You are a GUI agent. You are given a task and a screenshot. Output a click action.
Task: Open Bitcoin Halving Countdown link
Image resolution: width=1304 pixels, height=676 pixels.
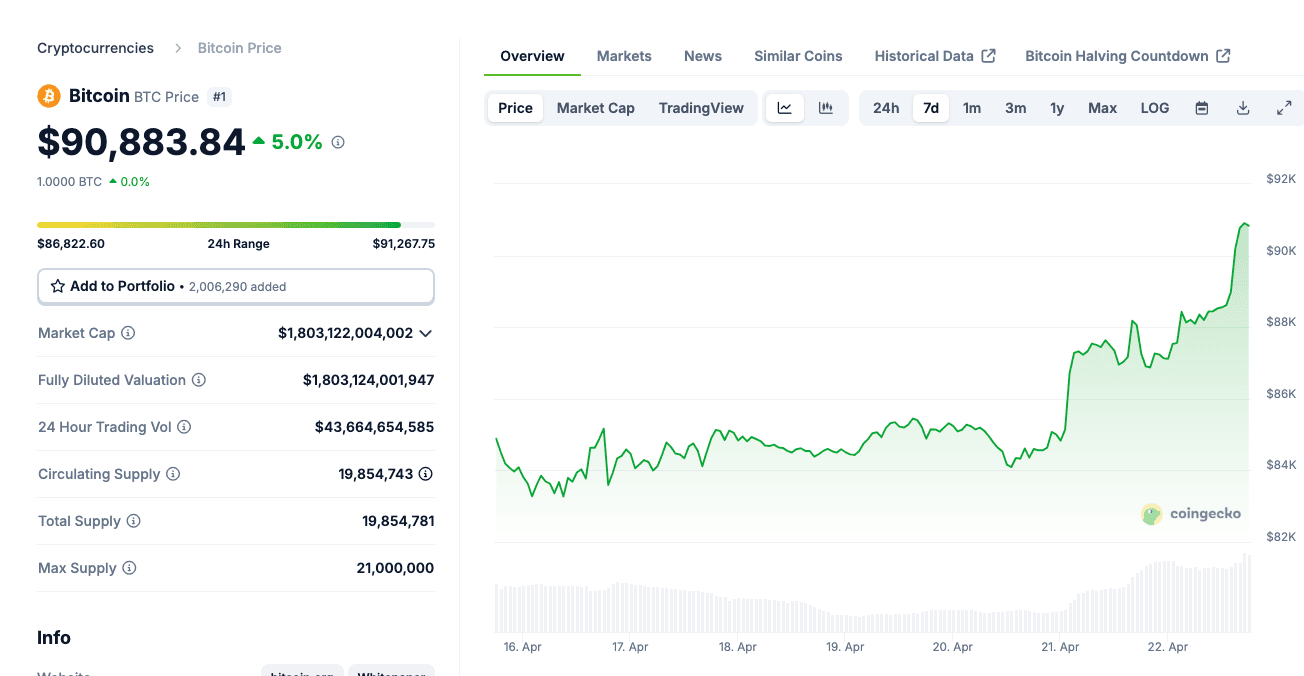(1128, 56)
